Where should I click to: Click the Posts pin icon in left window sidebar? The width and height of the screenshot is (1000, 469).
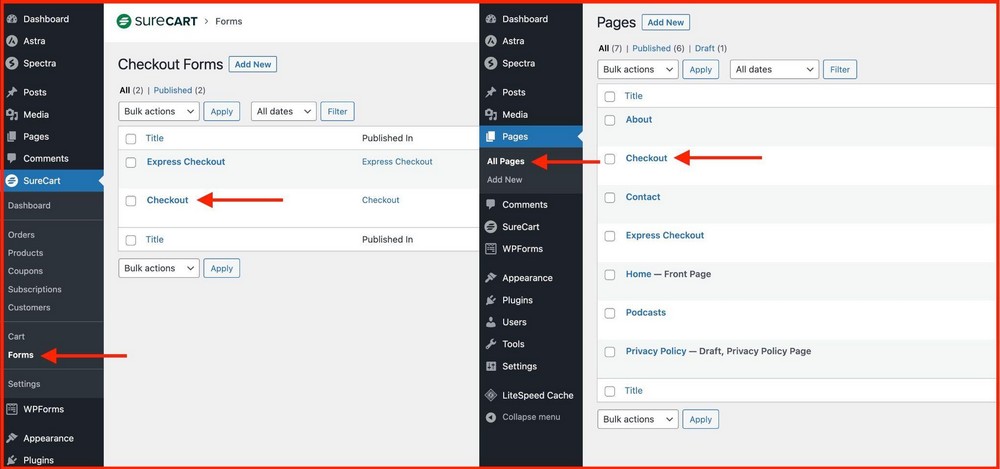pyautogui.click(x=11, y=92)
